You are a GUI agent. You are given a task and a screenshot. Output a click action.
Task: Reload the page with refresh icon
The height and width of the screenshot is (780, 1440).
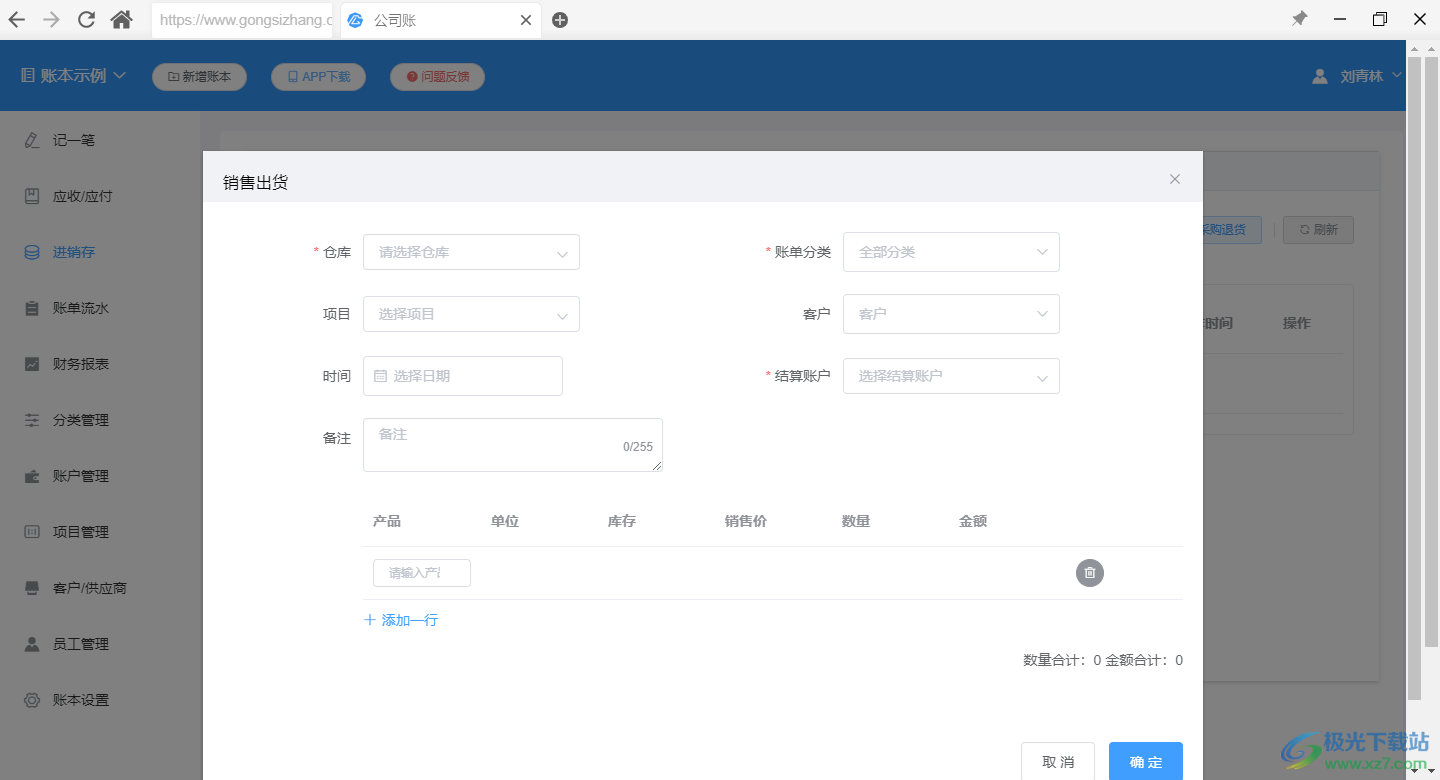pyautogui.click(x=87, y=20)
